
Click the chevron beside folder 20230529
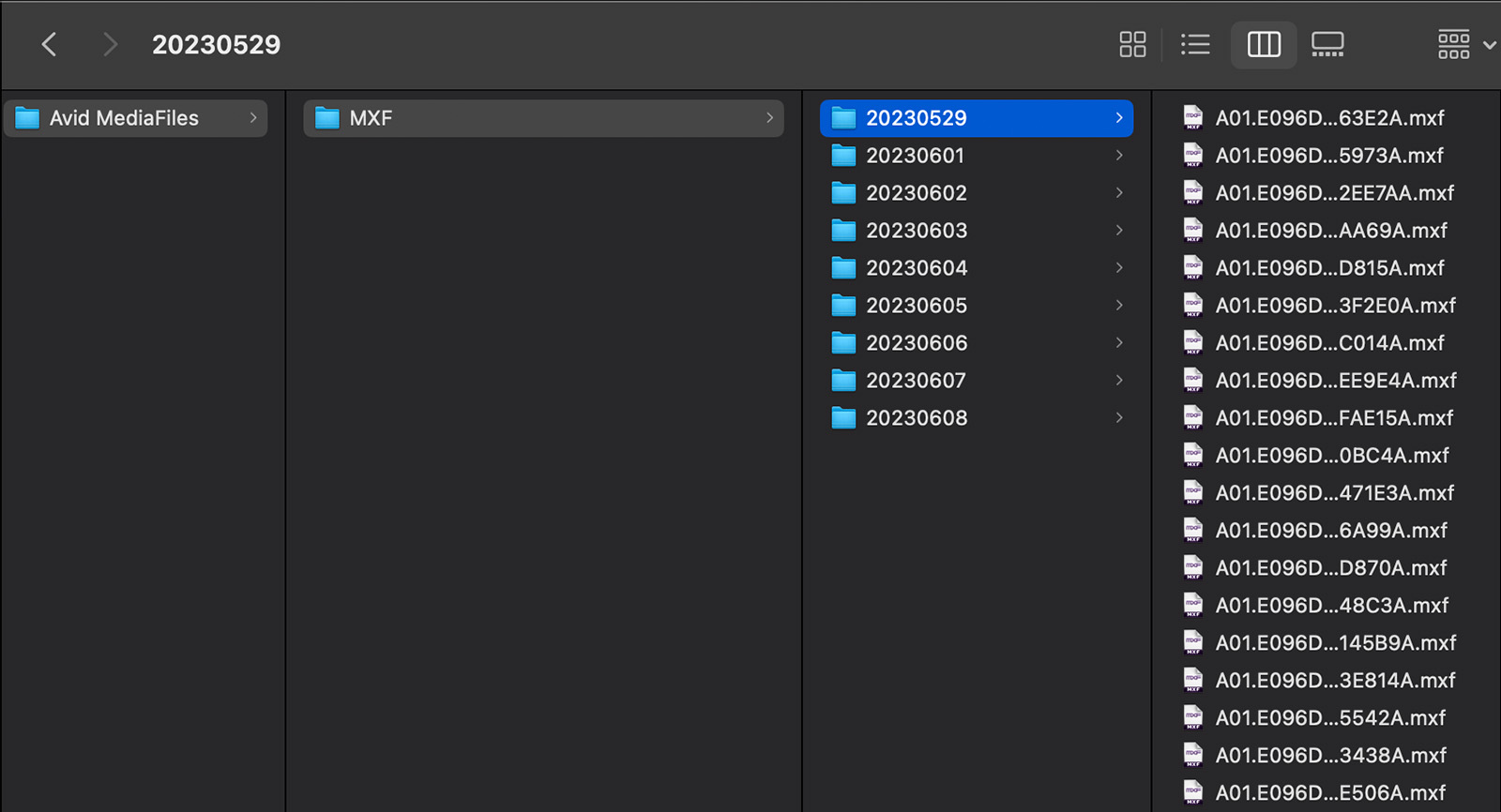pos(1119,118)
